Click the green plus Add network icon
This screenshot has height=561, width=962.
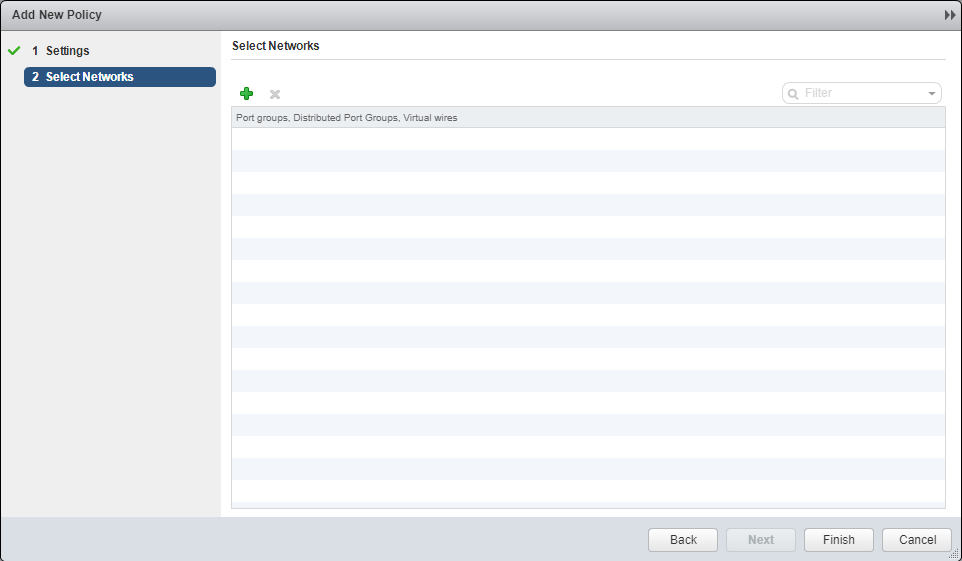[246, 93]
